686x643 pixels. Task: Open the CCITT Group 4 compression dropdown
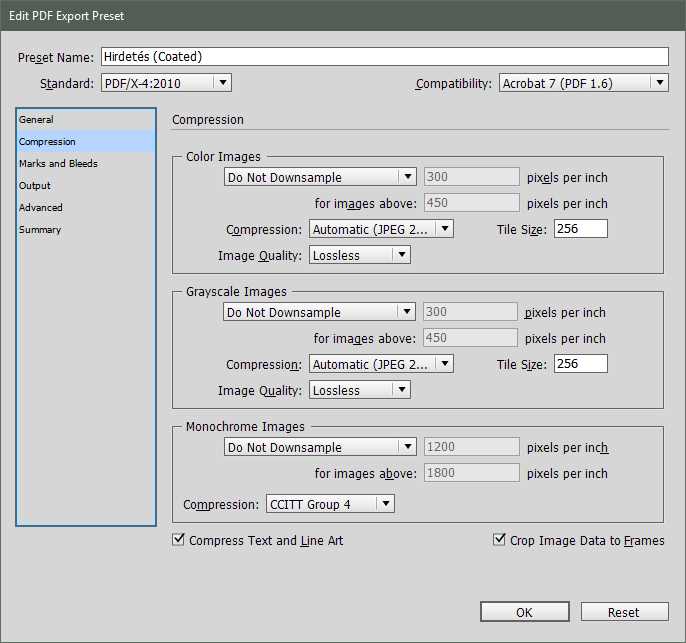coord(330,504)
